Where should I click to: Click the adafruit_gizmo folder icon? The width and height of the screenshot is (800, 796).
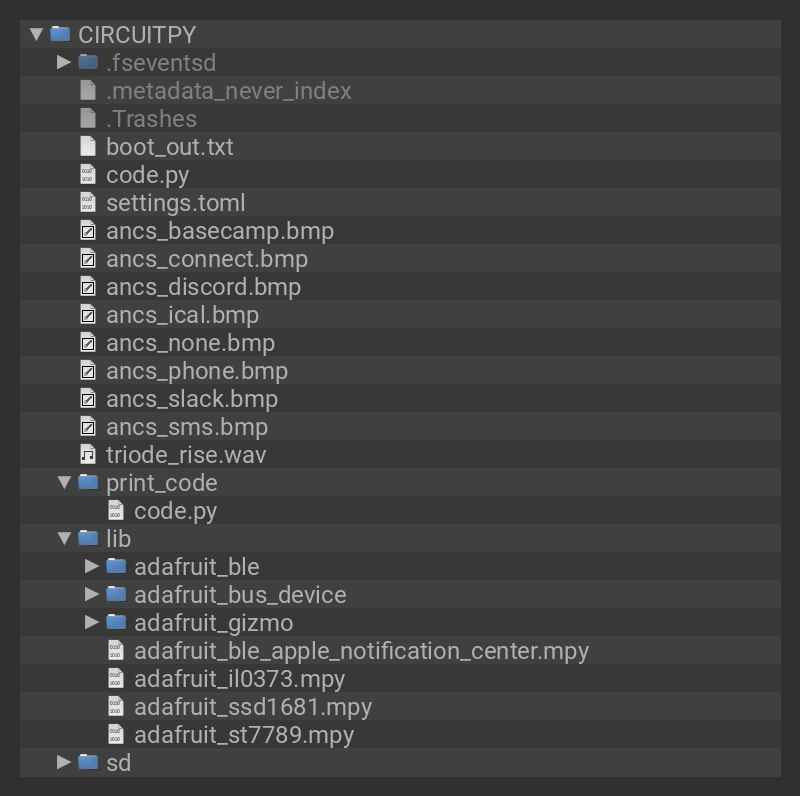pos(116,622)
